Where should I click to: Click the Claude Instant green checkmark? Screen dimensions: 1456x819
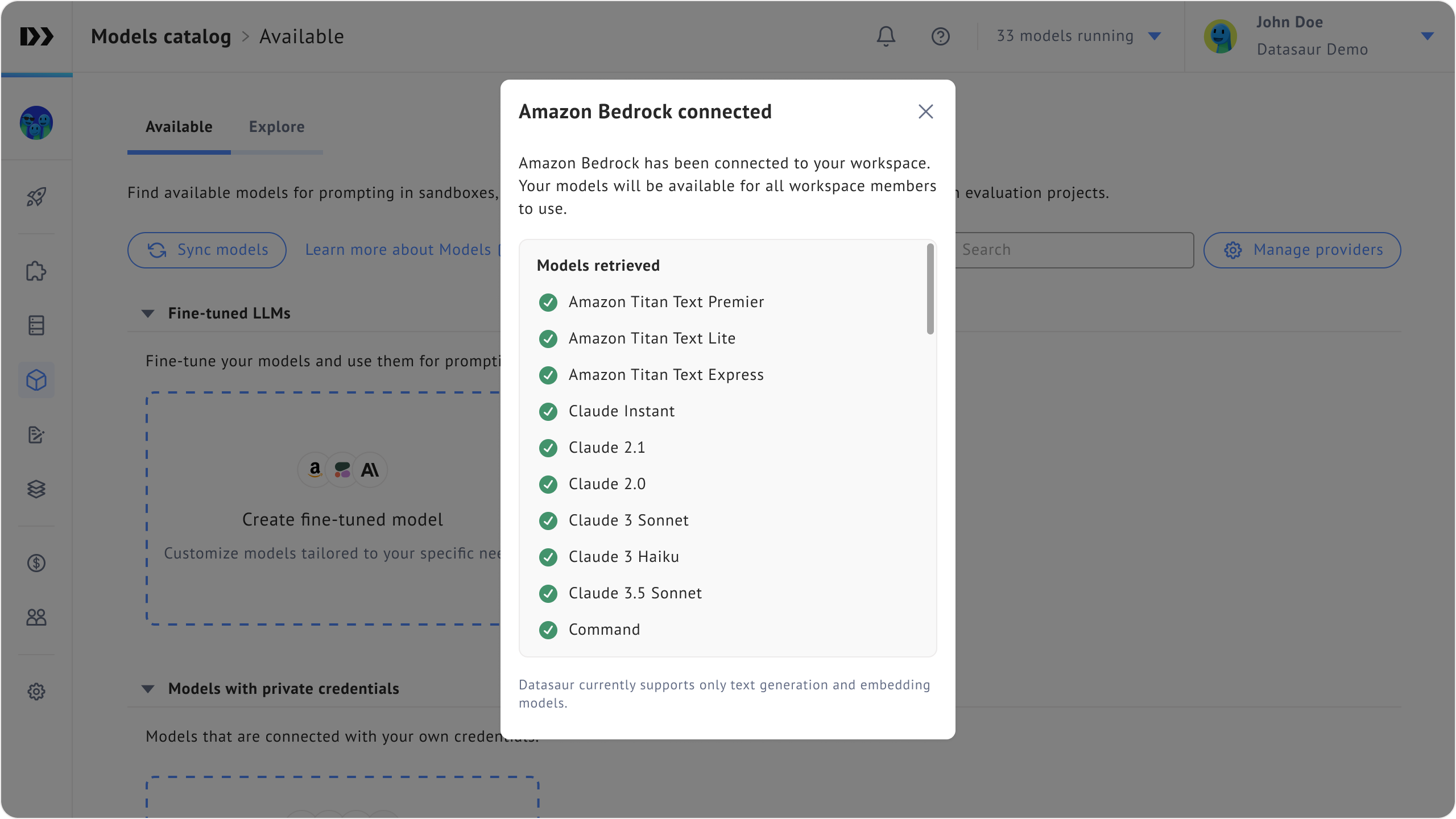coord(548,412)
